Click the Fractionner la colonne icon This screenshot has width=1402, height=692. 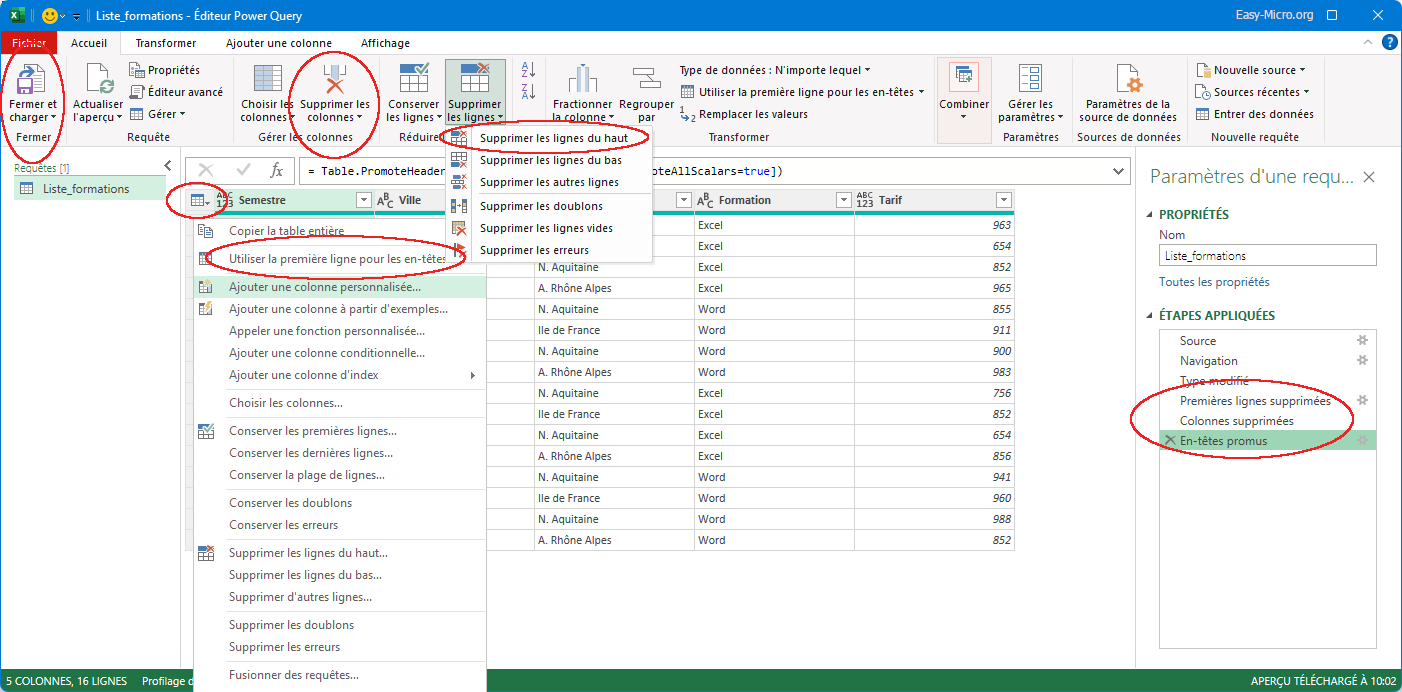(582, 80)
